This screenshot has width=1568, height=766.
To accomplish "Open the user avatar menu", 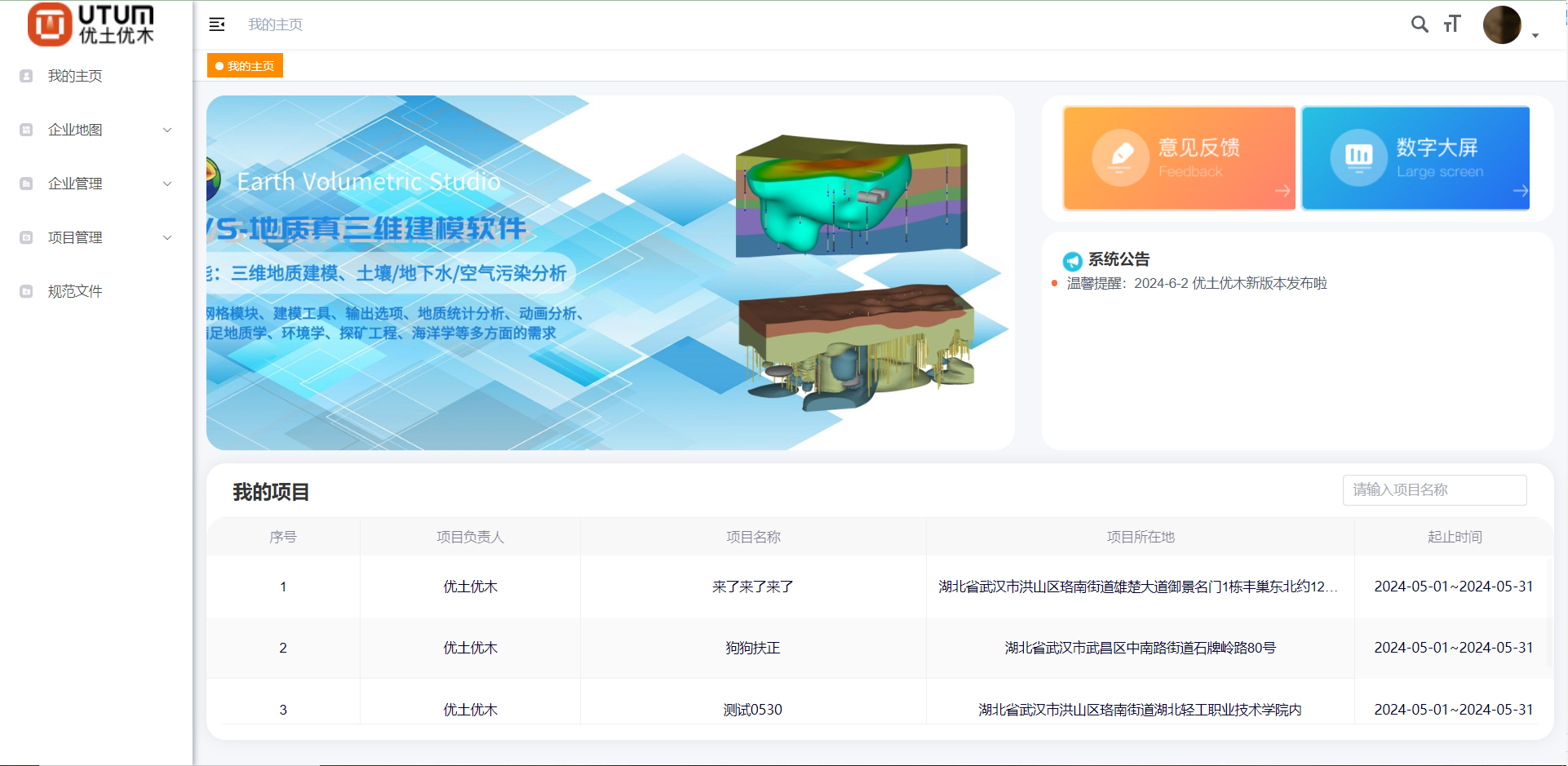I will [1502, 24].
